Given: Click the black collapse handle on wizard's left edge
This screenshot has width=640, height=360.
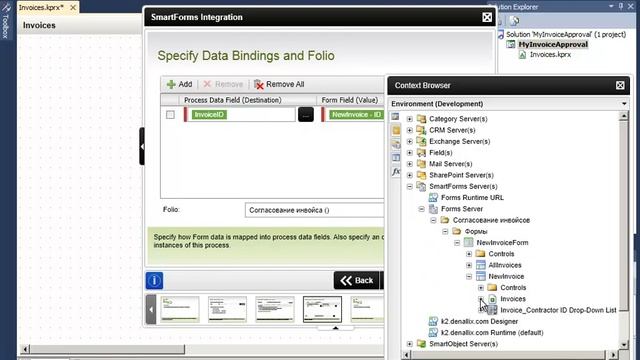Looking at the screenshot, I should 142,146.
